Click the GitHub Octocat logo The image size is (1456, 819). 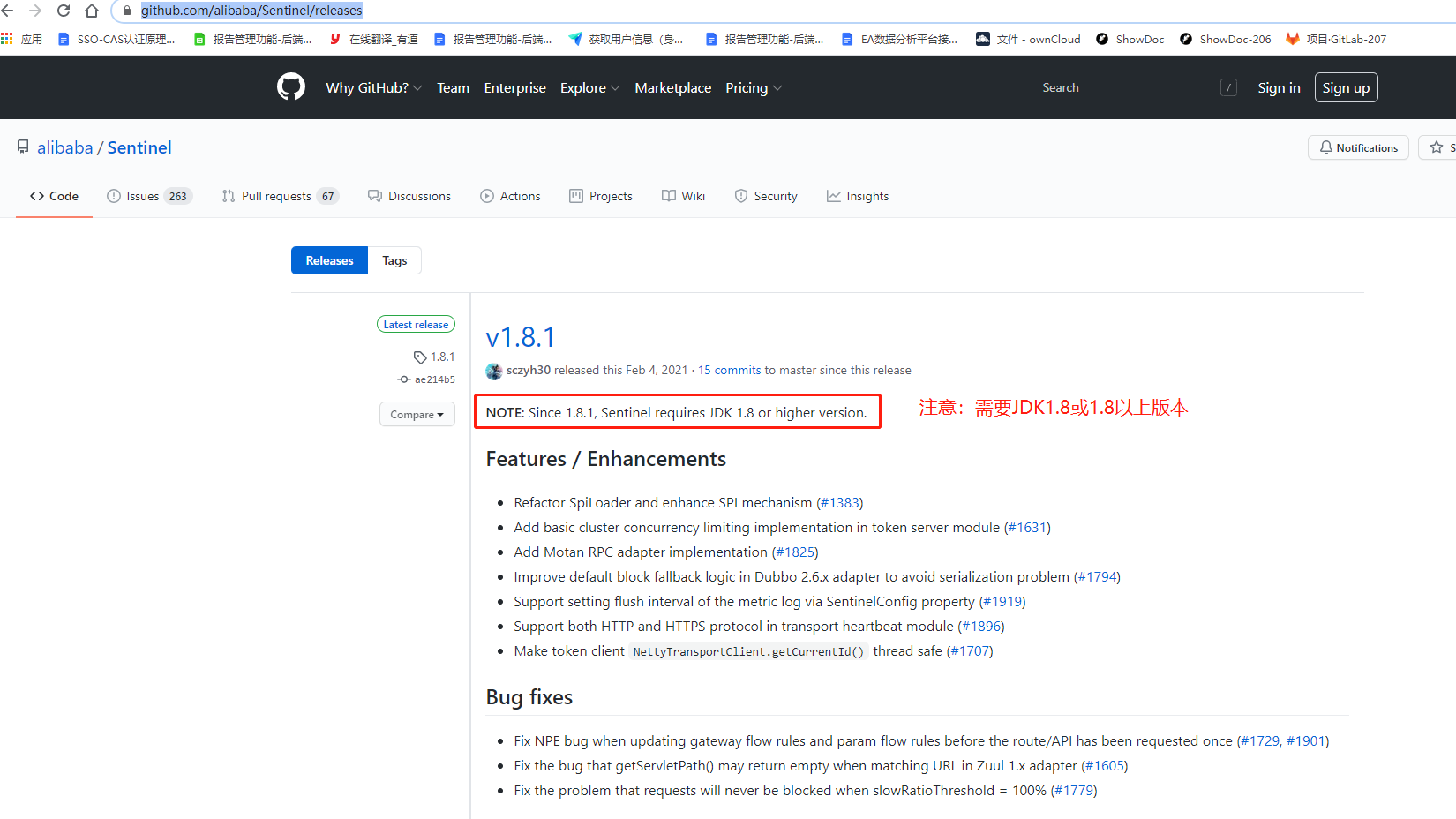(x=291, y=86)
